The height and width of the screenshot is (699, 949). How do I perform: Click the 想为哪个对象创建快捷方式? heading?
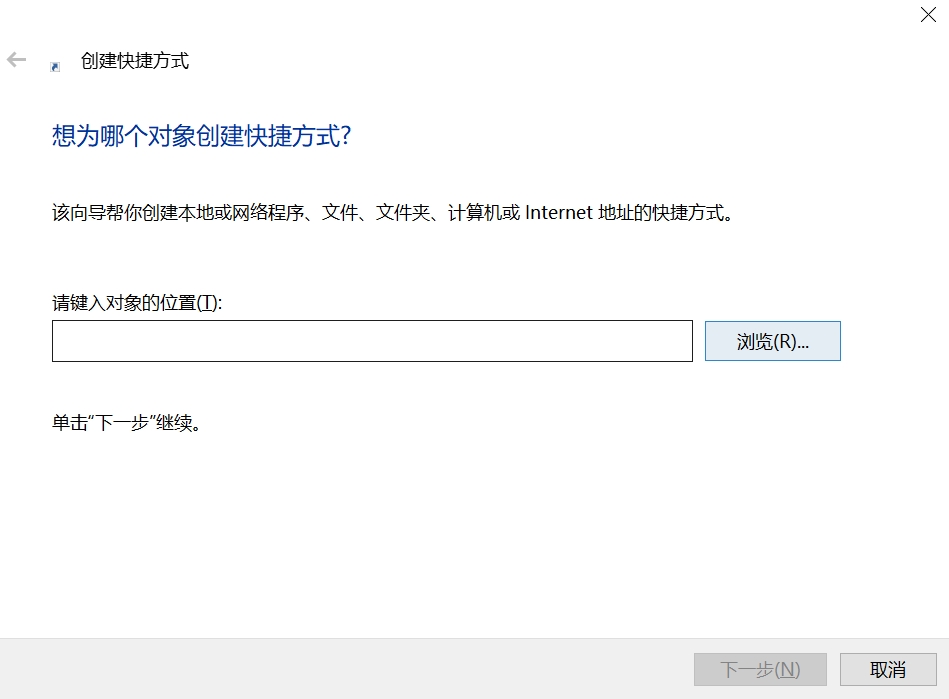pyautogui.click(x=202, y=136)
